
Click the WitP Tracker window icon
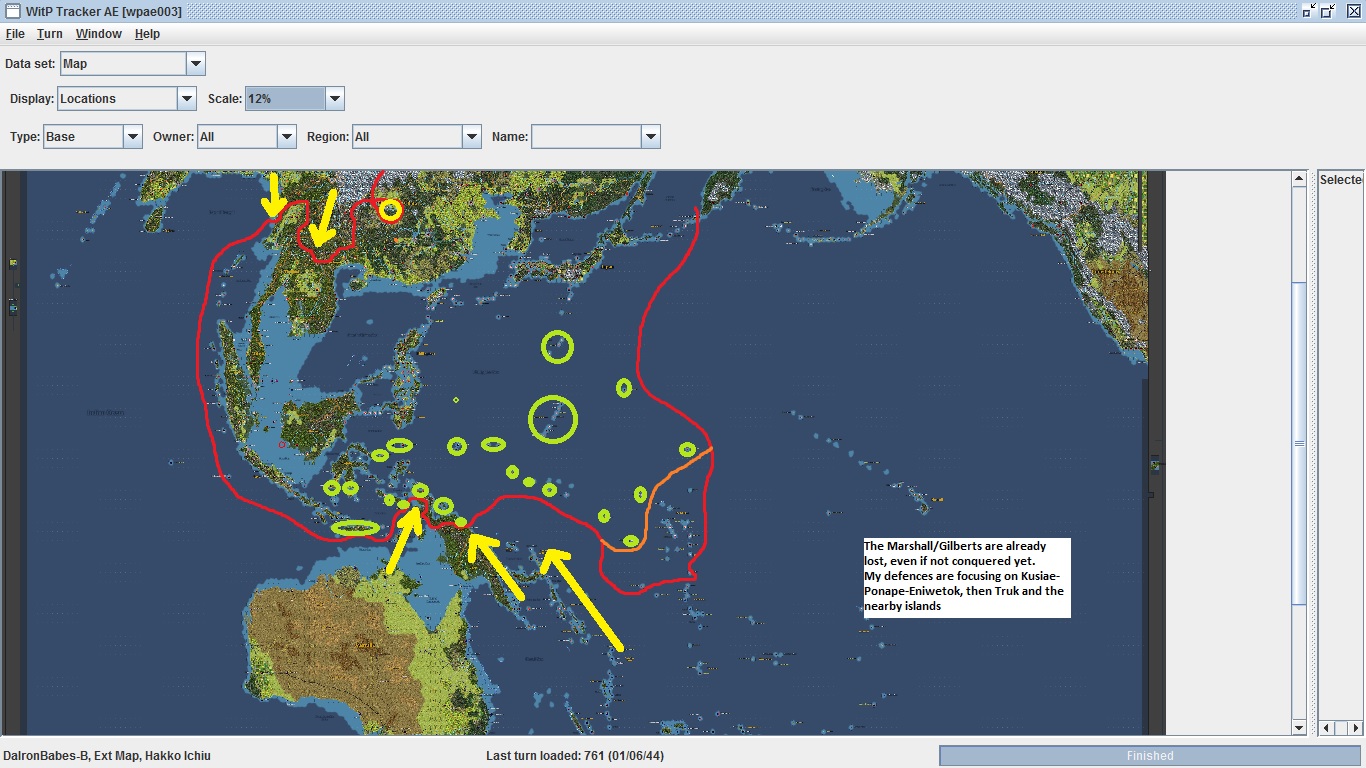coord(13,11)
